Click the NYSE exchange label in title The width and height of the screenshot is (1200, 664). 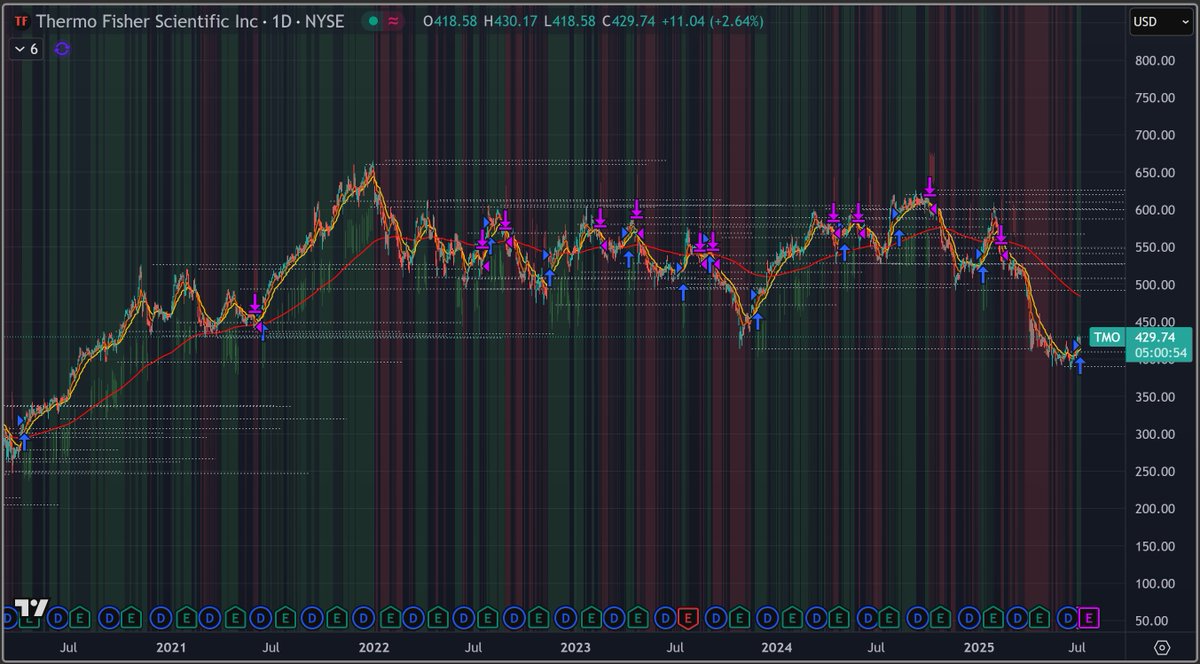tap(323, 21)
